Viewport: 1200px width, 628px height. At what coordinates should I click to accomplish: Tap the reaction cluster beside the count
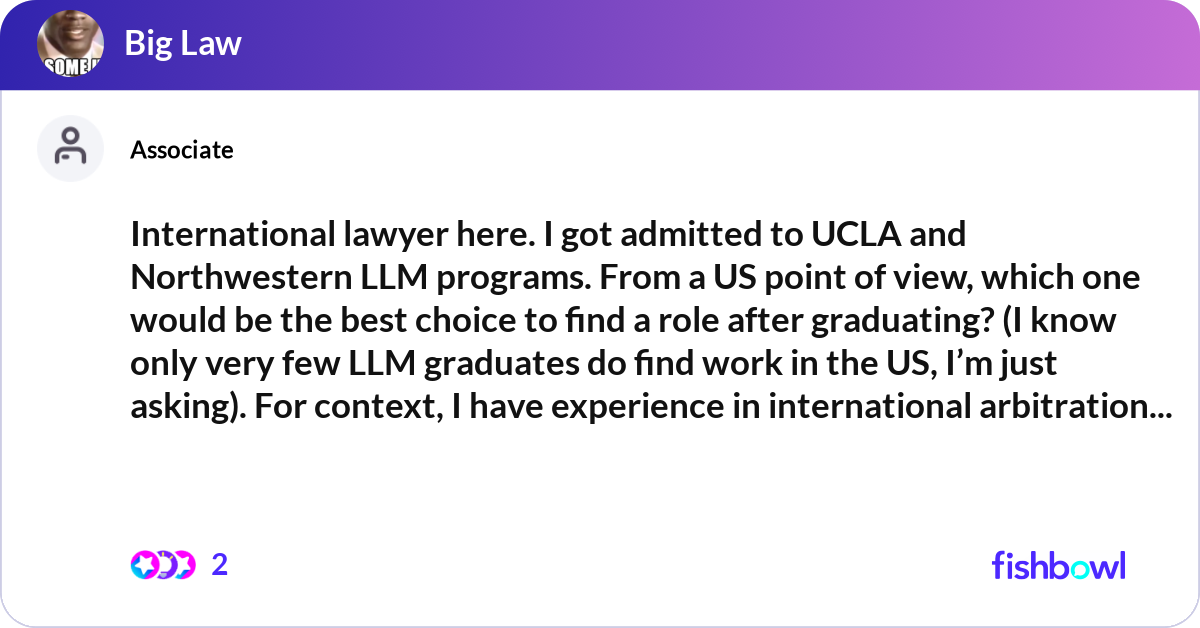click(165, 565)
